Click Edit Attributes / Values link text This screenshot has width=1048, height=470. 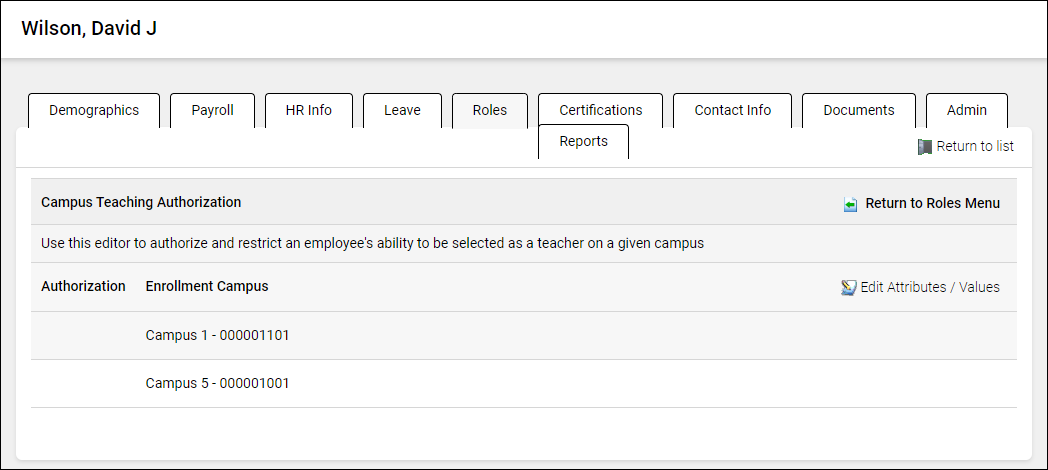pos(930,287)
